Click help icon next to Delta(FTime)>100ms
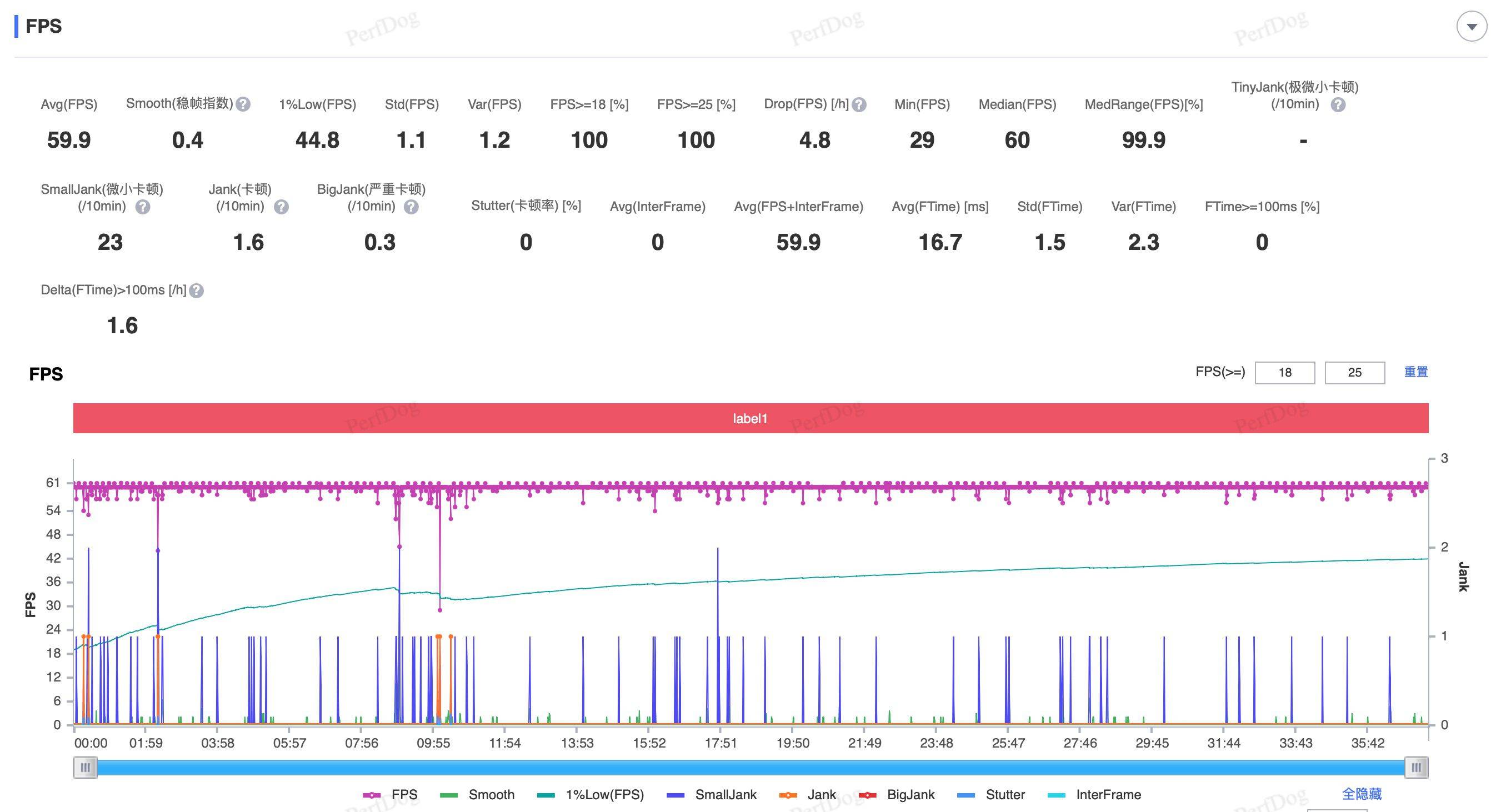 196,290
